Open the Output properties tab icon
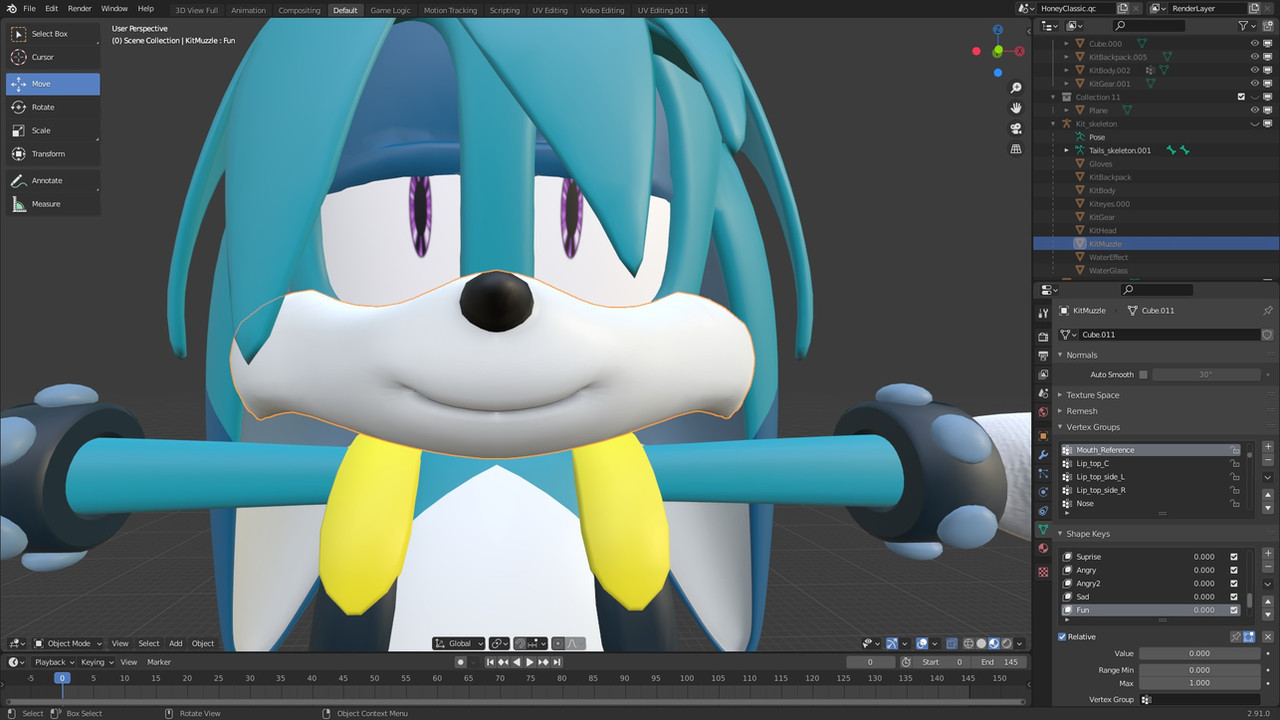The width and height of the screenshot is (1280, 720). (x=1044, y=355)
